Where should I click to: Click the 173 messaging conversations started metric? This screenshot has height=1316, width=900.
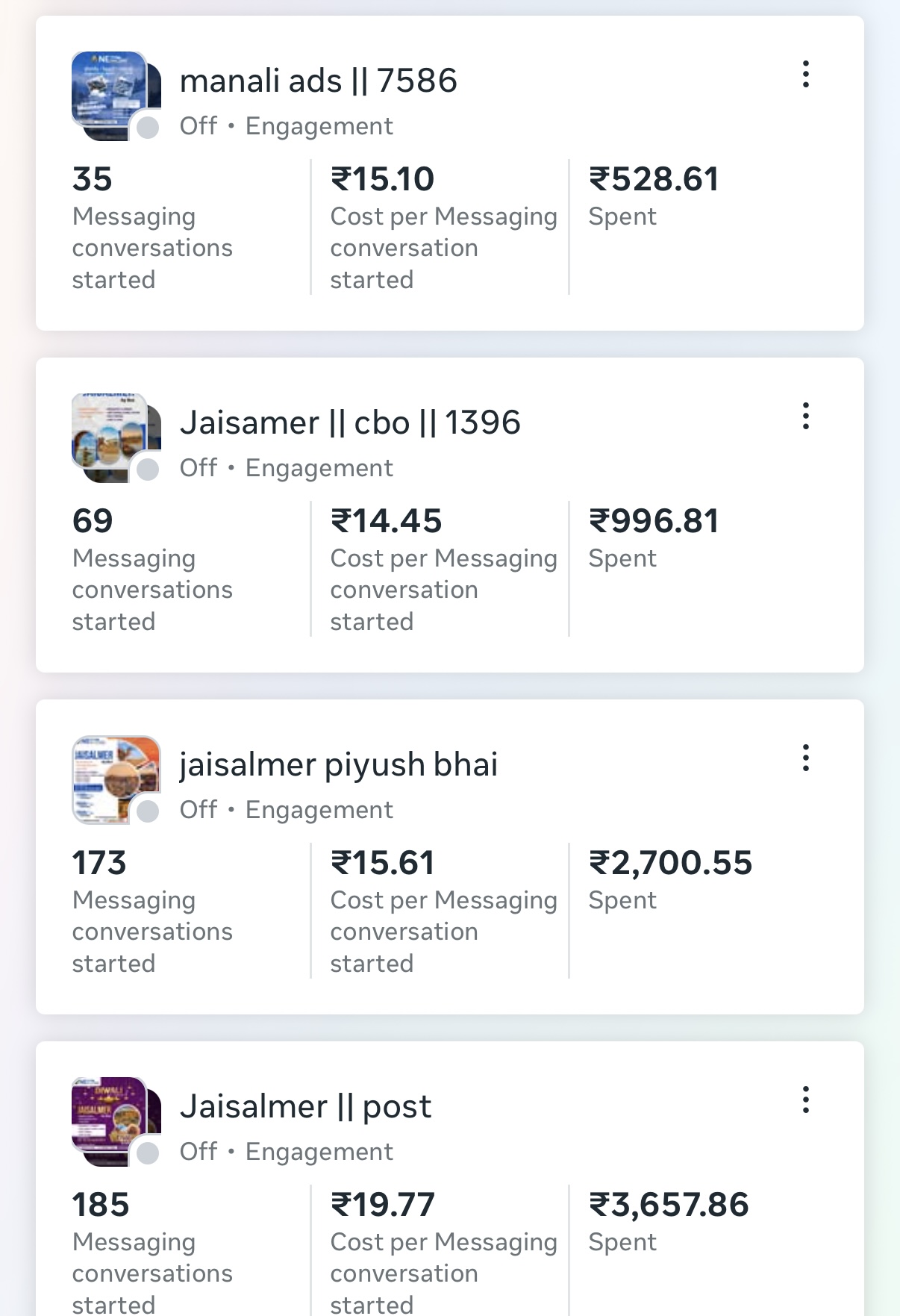click(99, 864)
